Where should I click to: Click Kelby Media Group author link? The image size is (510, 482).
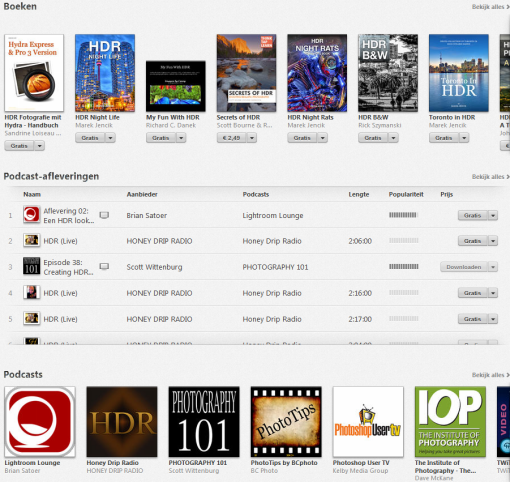[x=360, y=471]
